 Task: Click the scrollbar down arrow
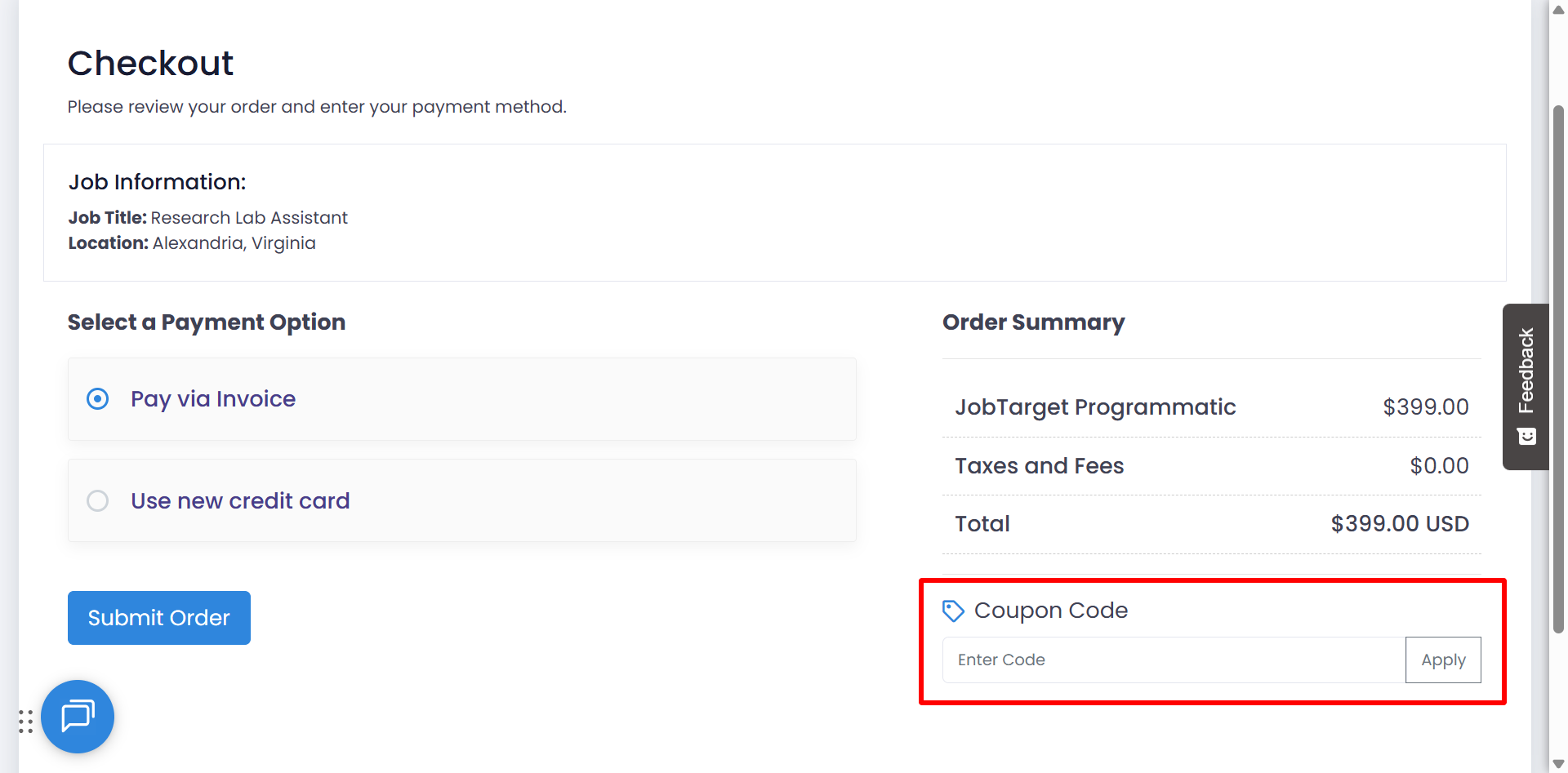pyautogui.click(x=1558, y=764)
